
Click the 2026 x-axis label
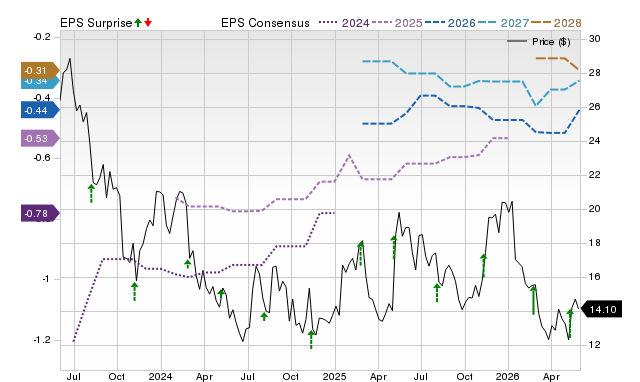coord(507,376)
